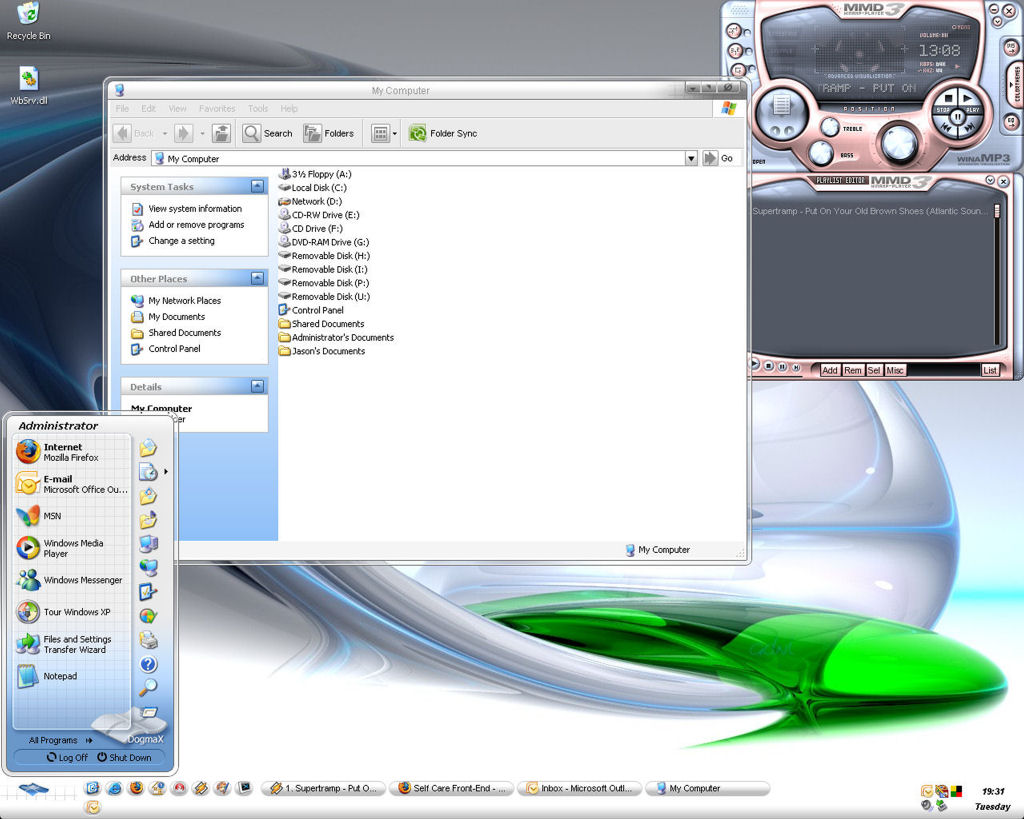This screenshot has height=819, width=1024.
Task: Click the Search toolbar button
Action: tap(268, 133)
